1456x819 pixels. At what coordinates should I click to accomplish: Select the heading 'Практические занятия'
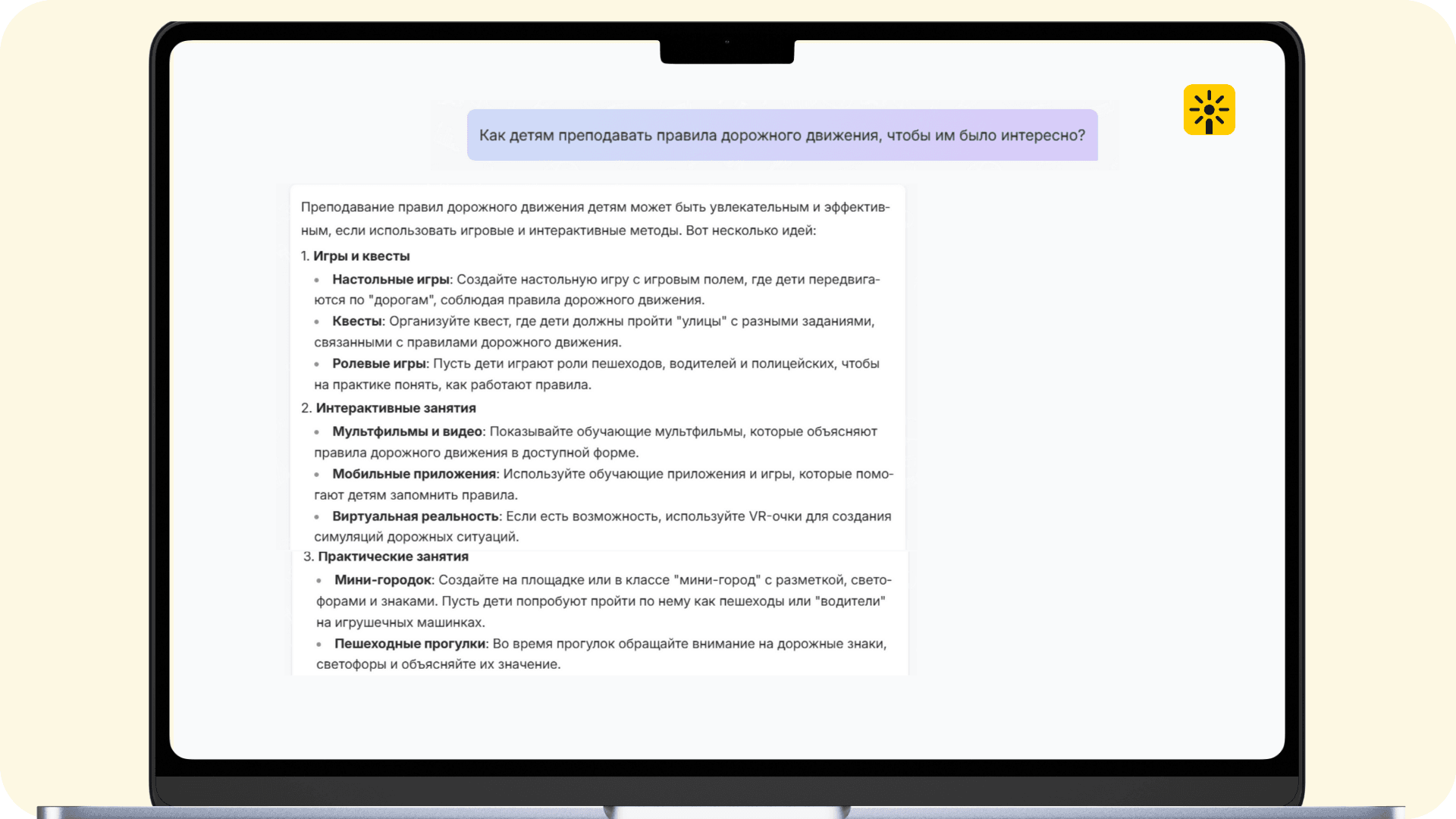(x=393, y=557)
